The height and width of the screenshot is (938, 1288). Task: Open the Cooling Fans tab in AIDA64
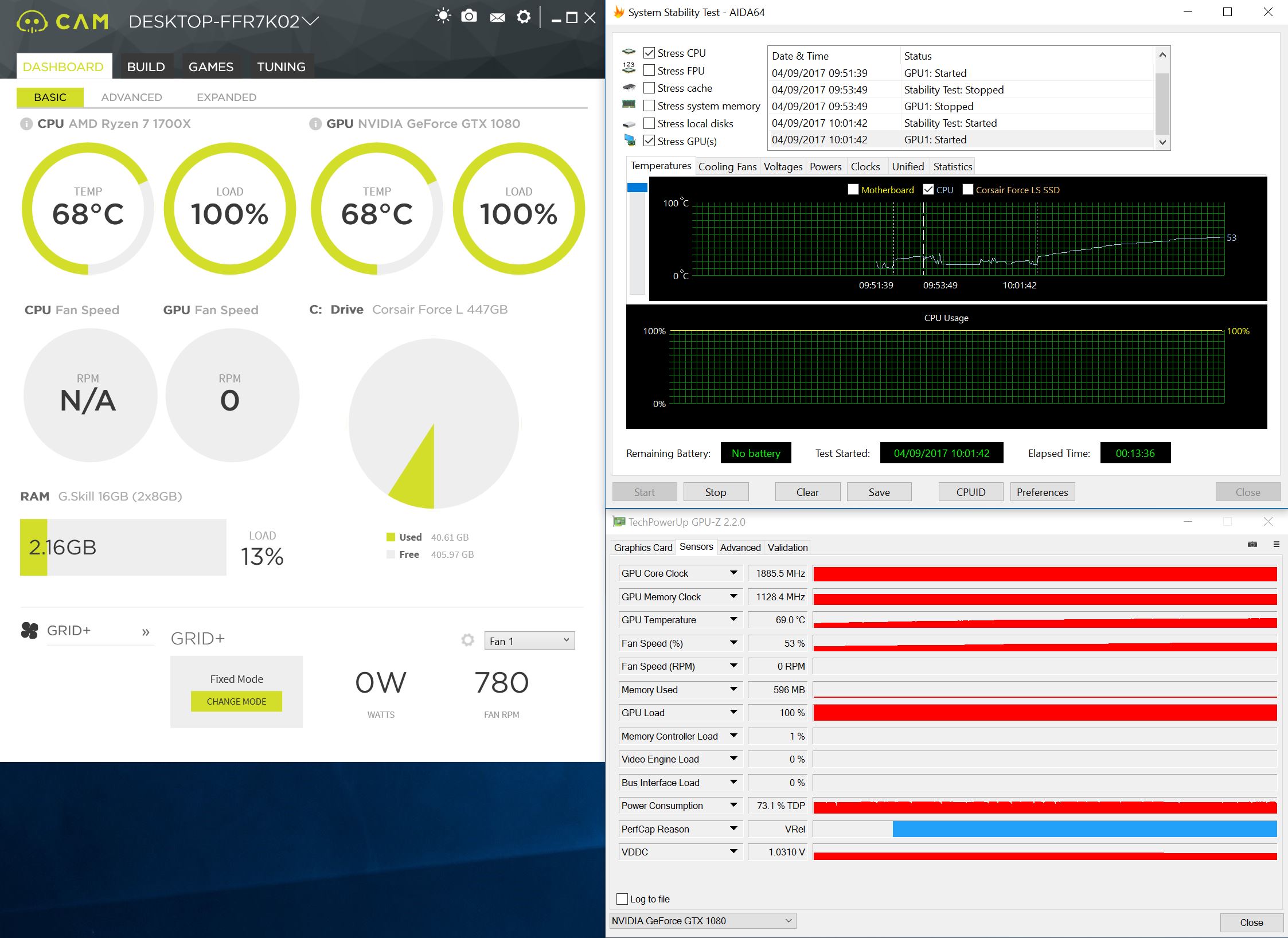pyautogui.click(x=727, y=167)
